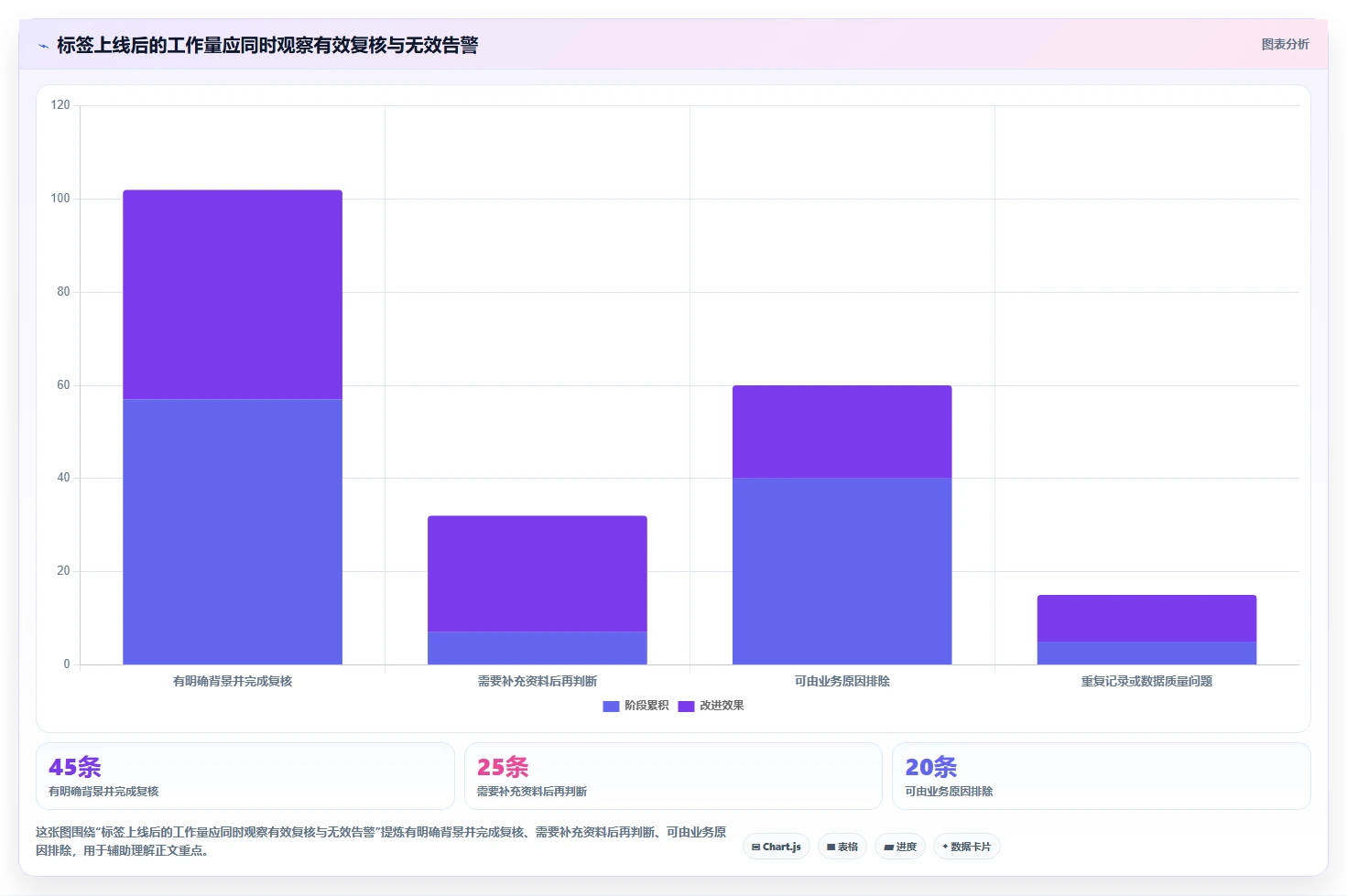Click the y-axis value 60
The image size is (1347, 896).
point(63,385)
